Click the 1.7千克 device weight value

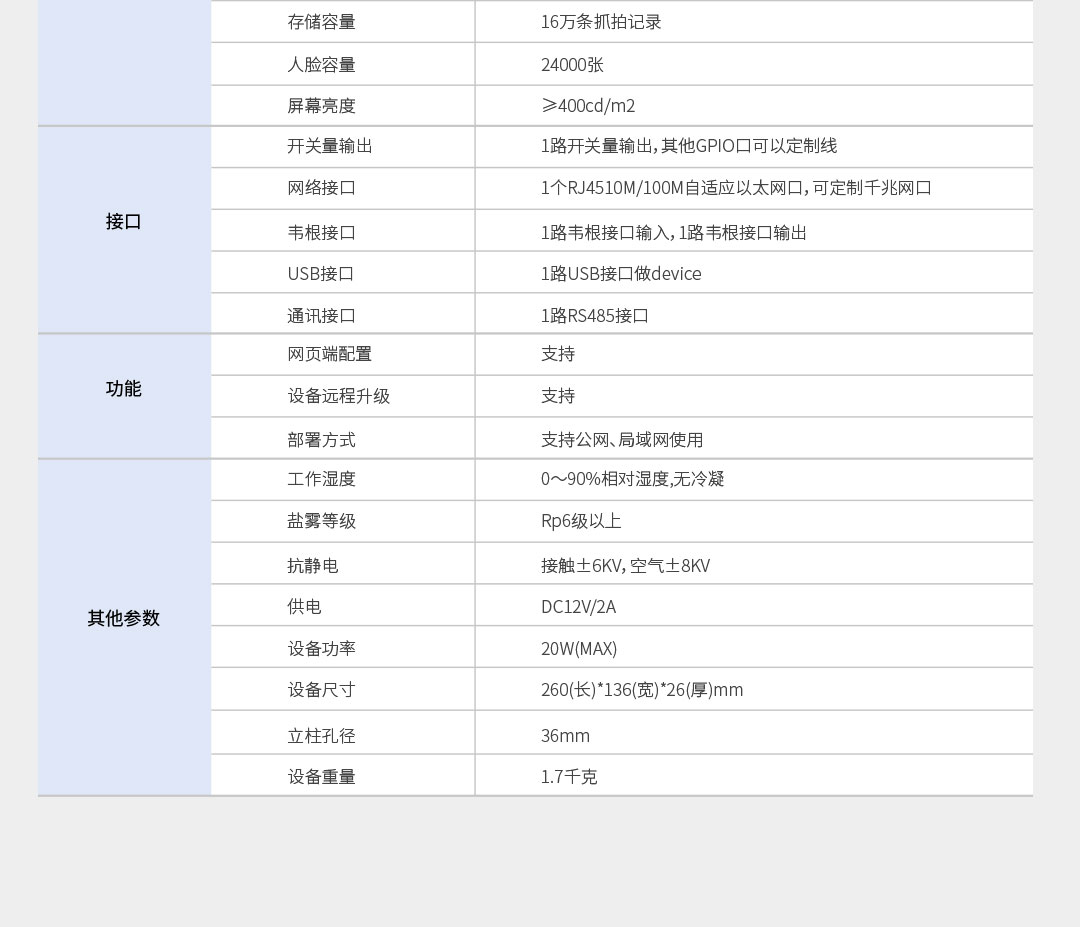[x=569, y=777]
